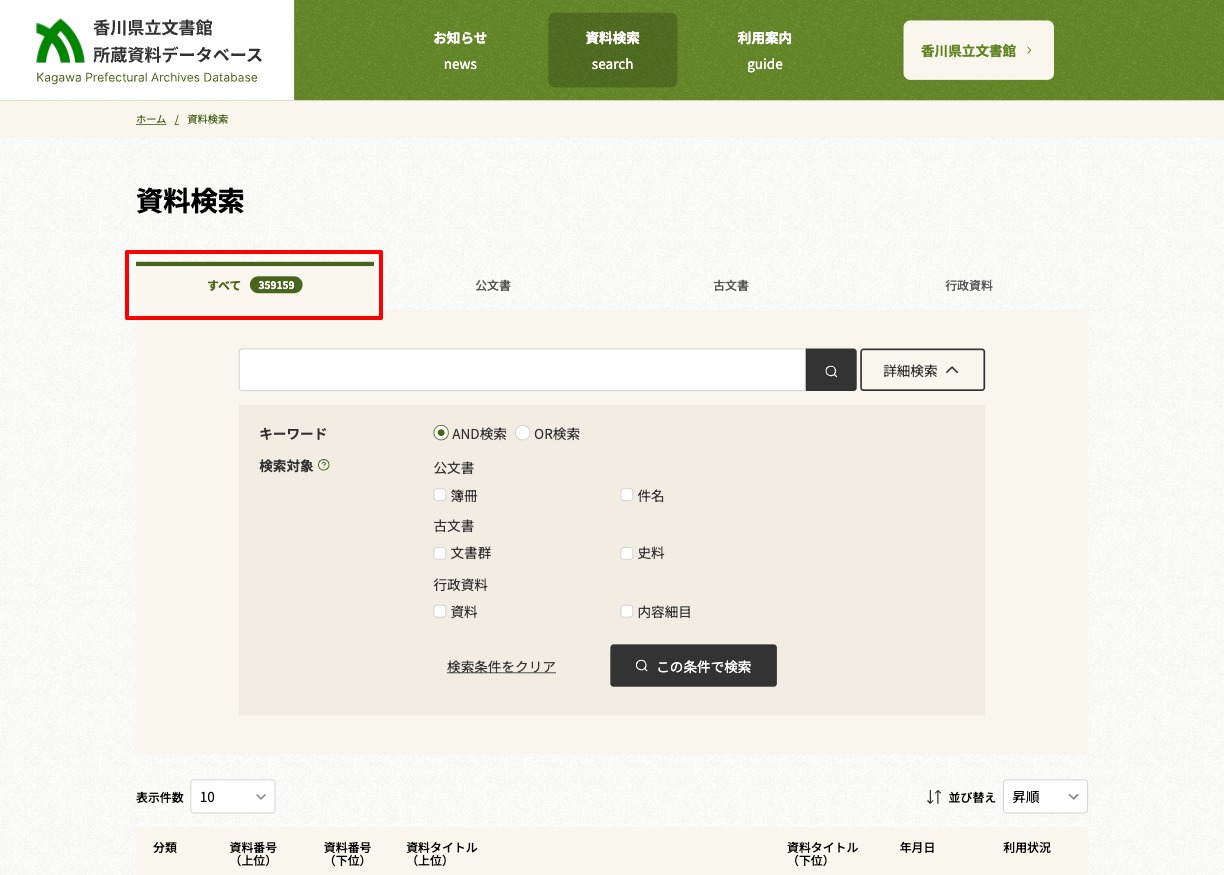The image size is (1224, 875).
Task: Enable the 簿冊 checkbox under 公文書
Action: pyautogui.click(x=440, y=494)
